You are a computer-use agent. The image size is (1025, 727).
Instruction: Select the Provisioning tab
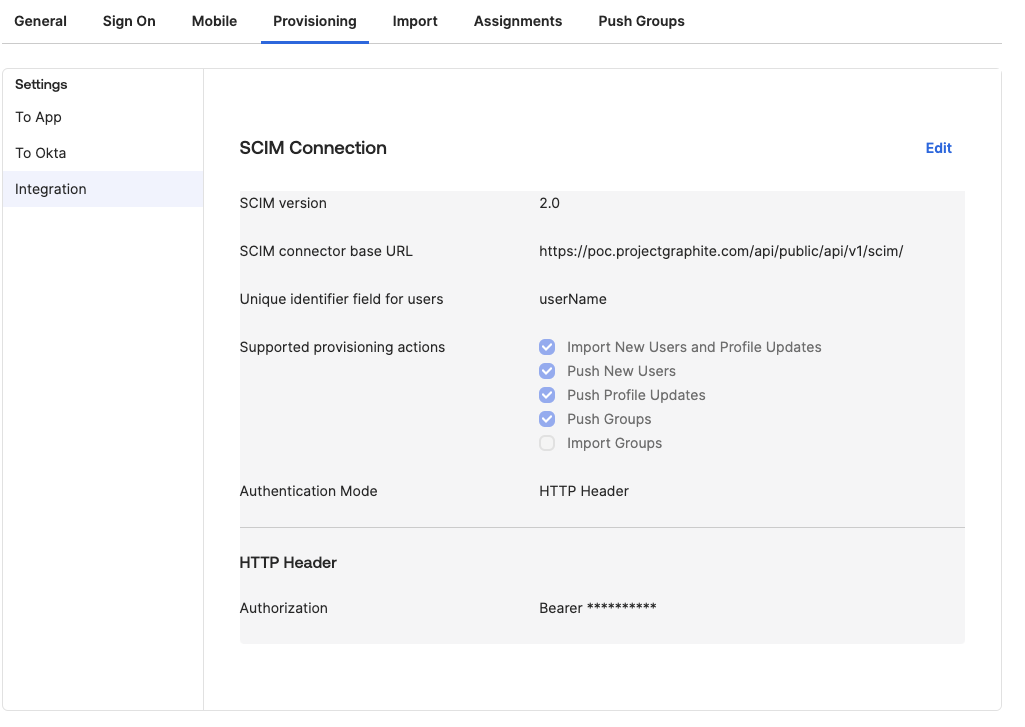click(314, 21)
